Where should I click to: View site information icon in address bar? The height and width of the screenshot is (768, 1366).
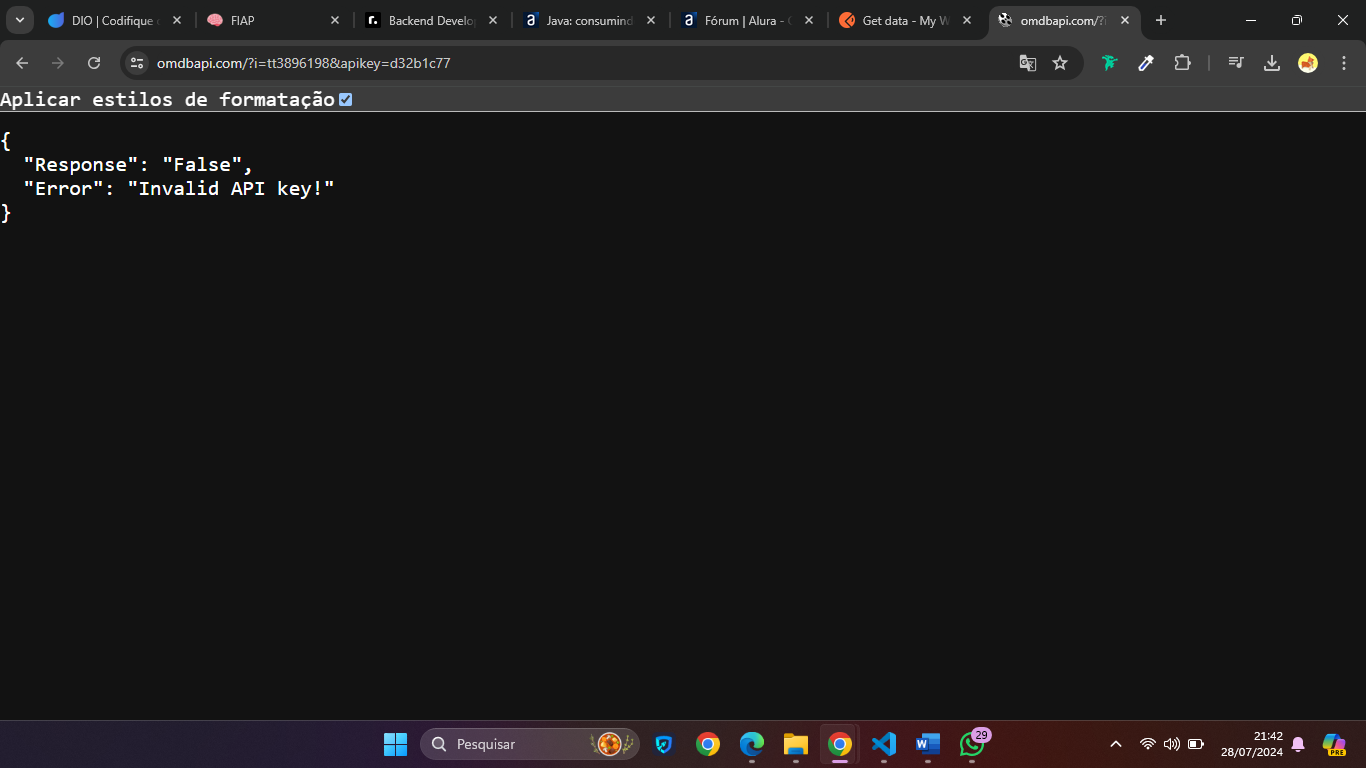[137, 63]
